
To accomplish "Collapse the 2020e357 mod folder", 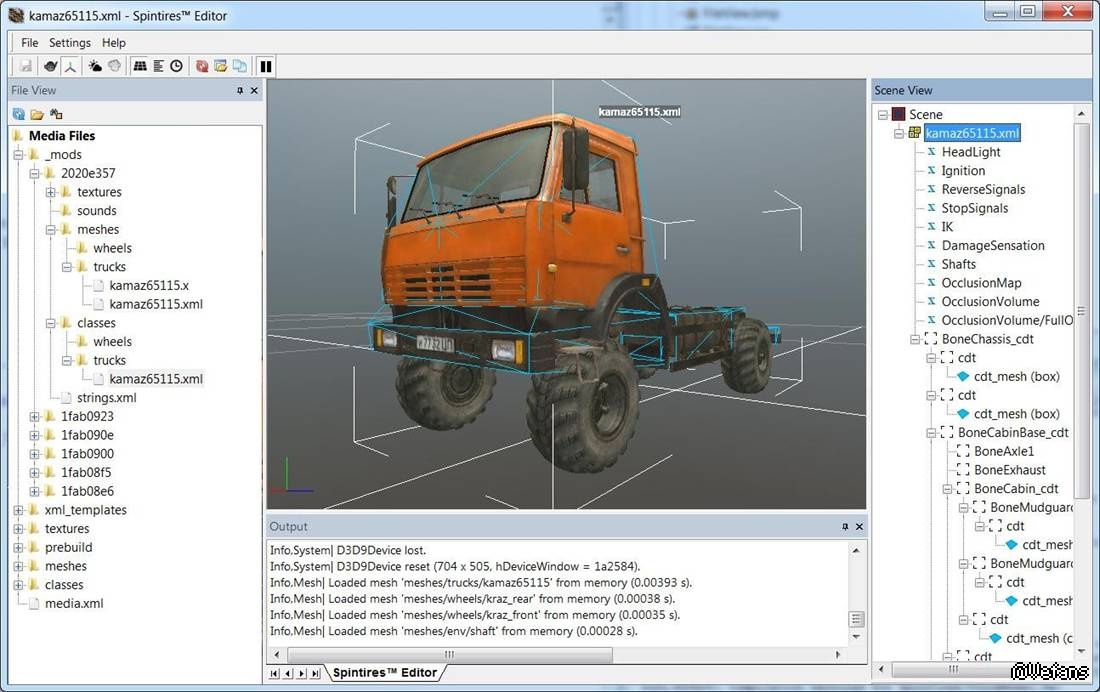I will pos(35,173).
